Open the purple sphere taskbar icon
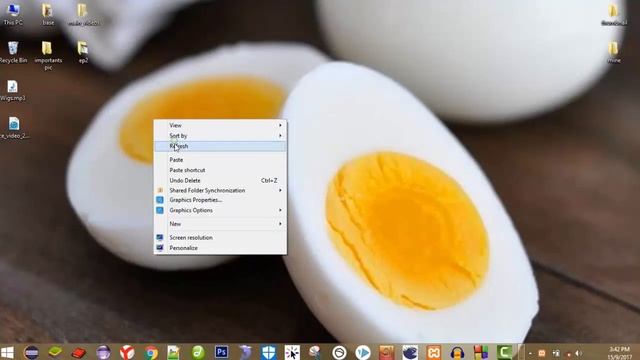Screen dimensions: 640x360 pos(103,352)
